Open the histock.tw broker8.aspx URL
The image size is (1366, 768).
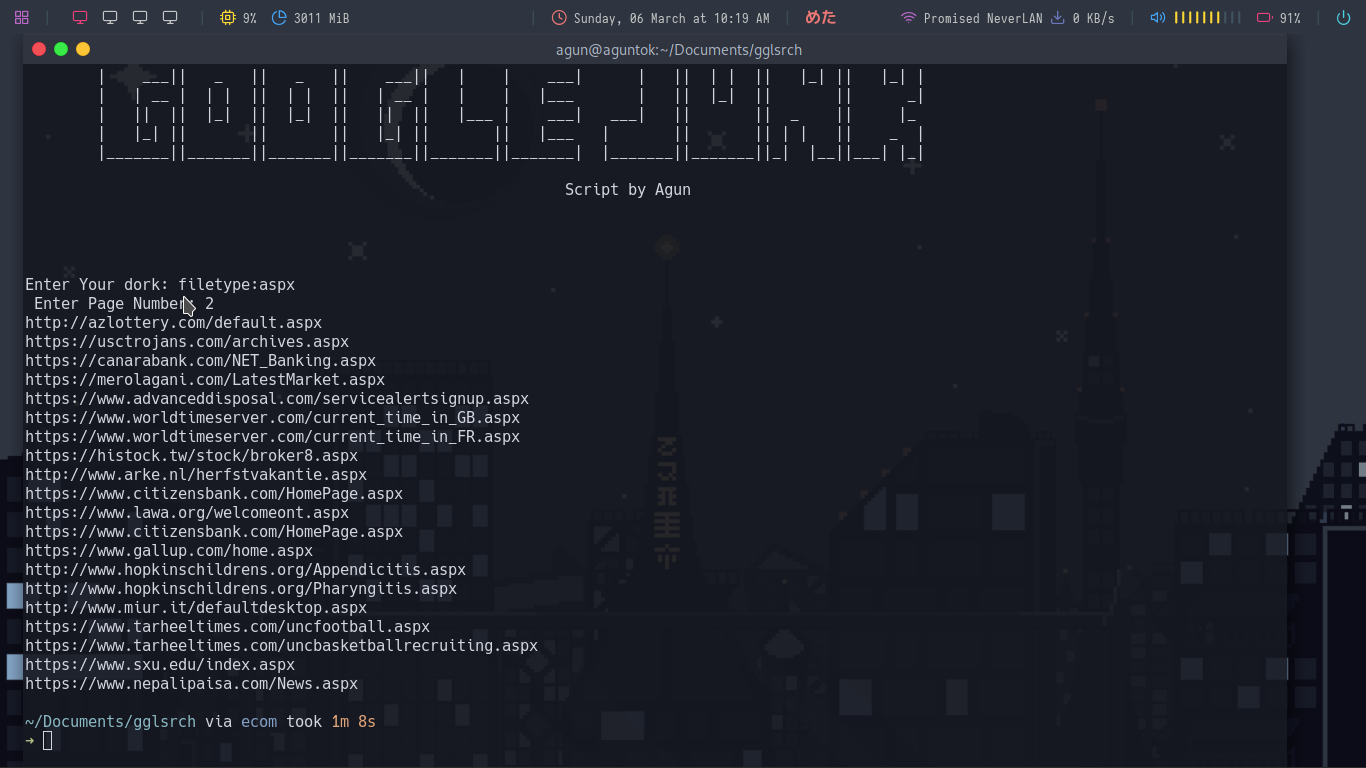[x=192, y=456]
